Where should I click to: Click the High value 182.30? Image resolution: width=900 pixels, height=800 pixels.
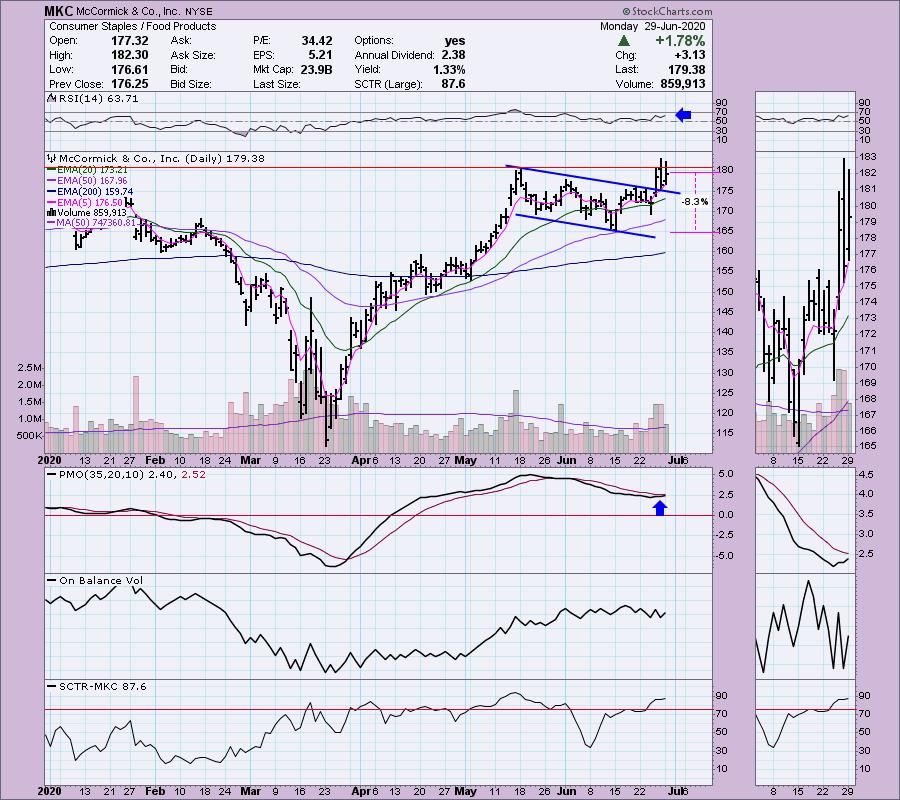130,55
